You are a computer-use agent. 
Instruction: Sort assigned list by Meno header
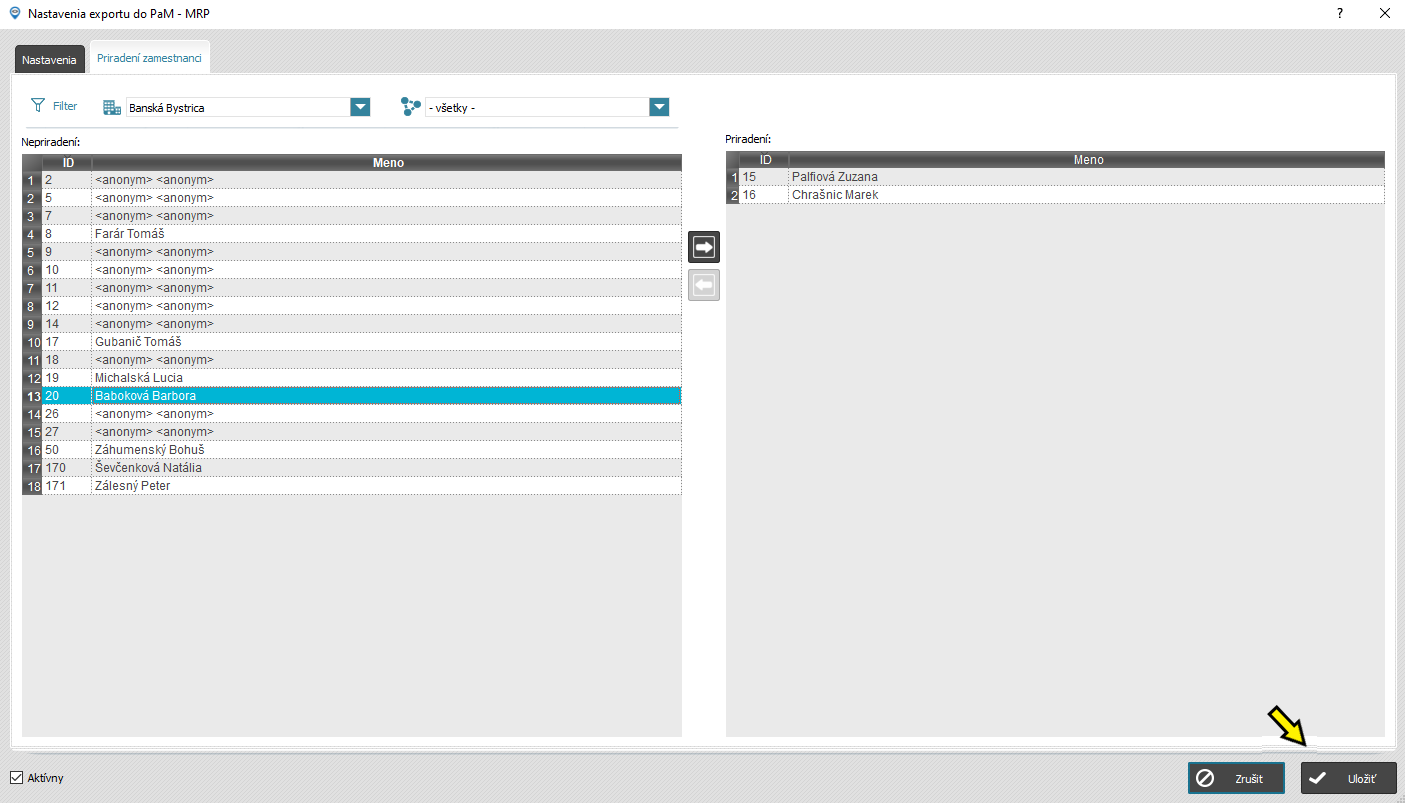tap(1088, 160)
